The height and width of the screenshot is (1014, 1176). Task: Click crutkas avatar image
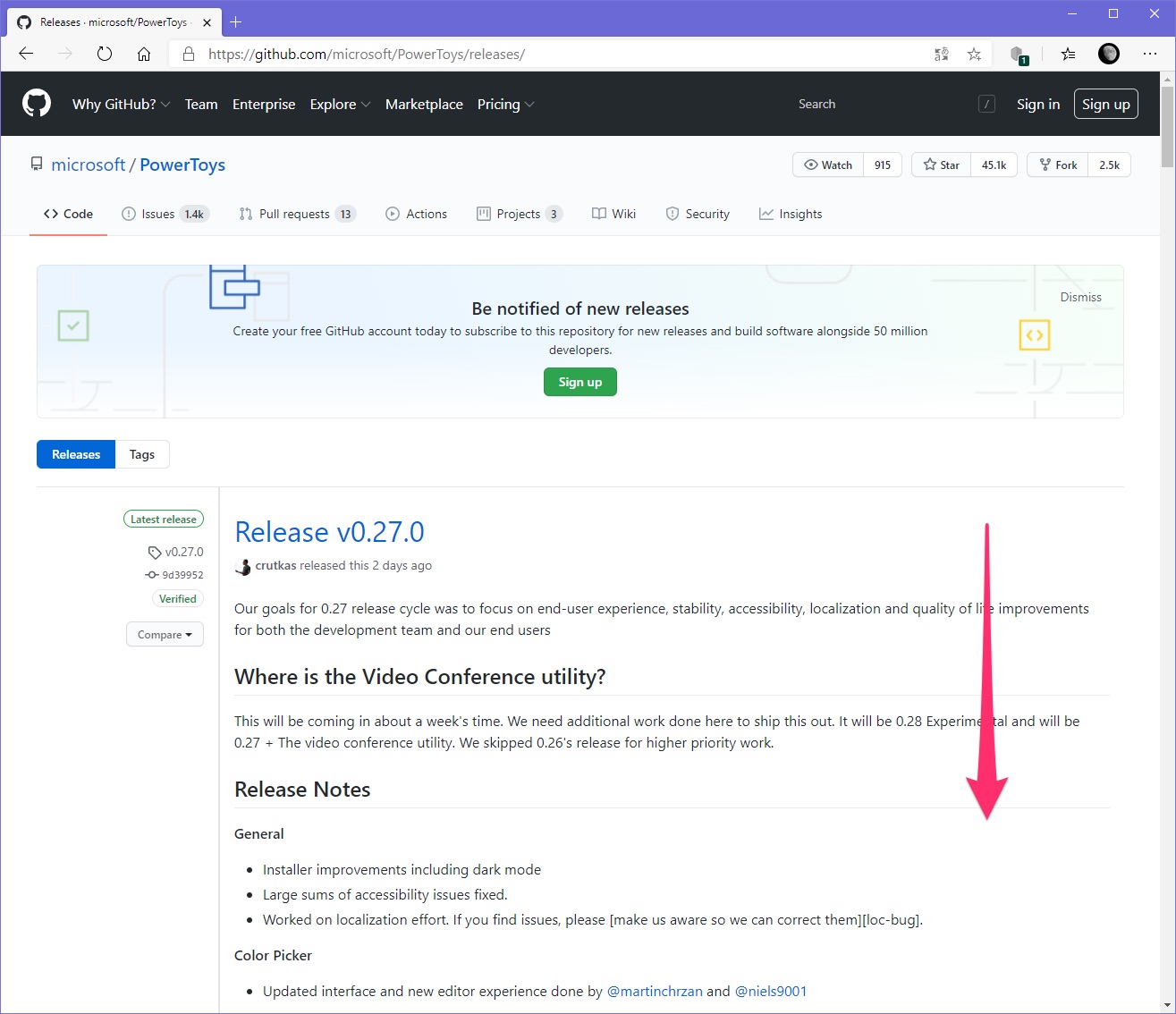click(242, 566)
